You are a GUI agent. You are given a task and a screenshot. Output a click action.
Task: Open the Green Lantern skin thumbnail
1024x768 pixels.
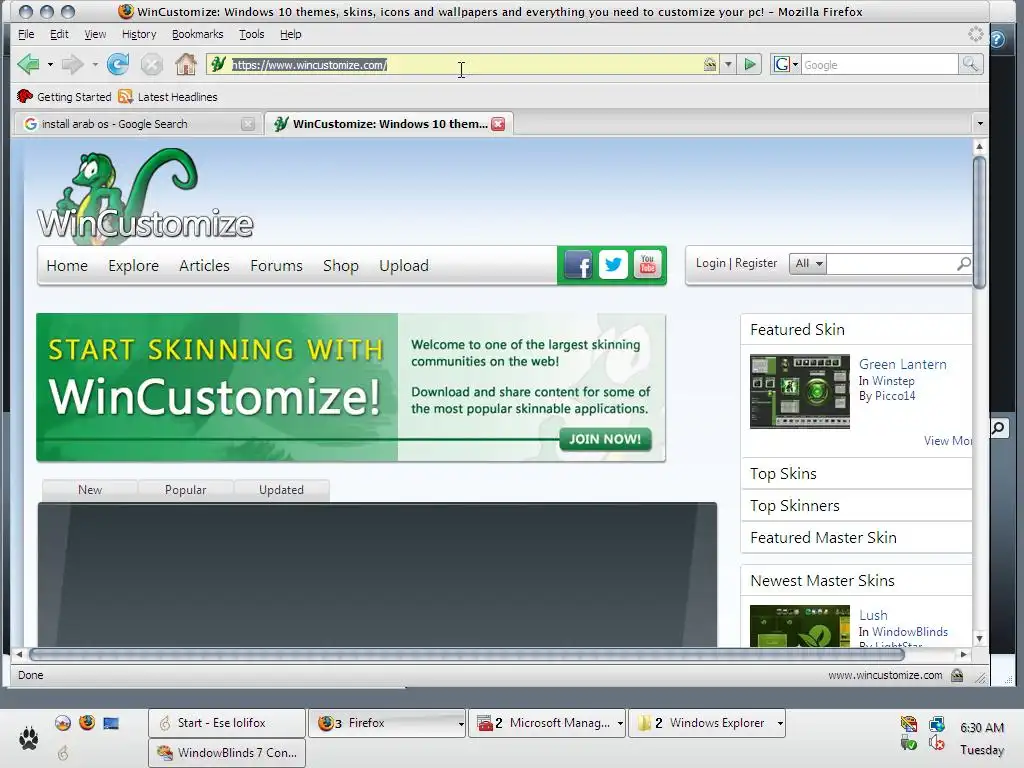(799, 391)
